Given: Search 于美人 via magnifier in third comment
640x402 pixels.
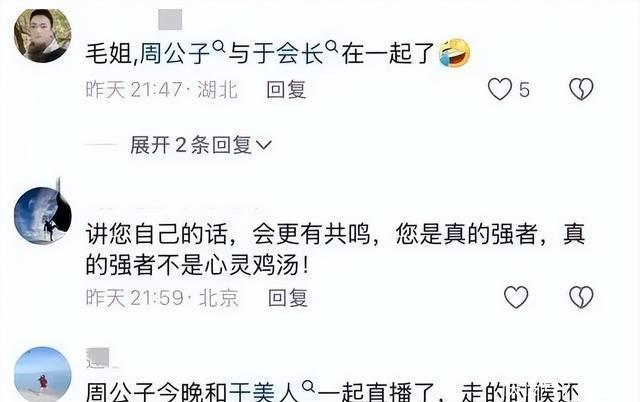Looking at the screenshot, I should point(309,386).
